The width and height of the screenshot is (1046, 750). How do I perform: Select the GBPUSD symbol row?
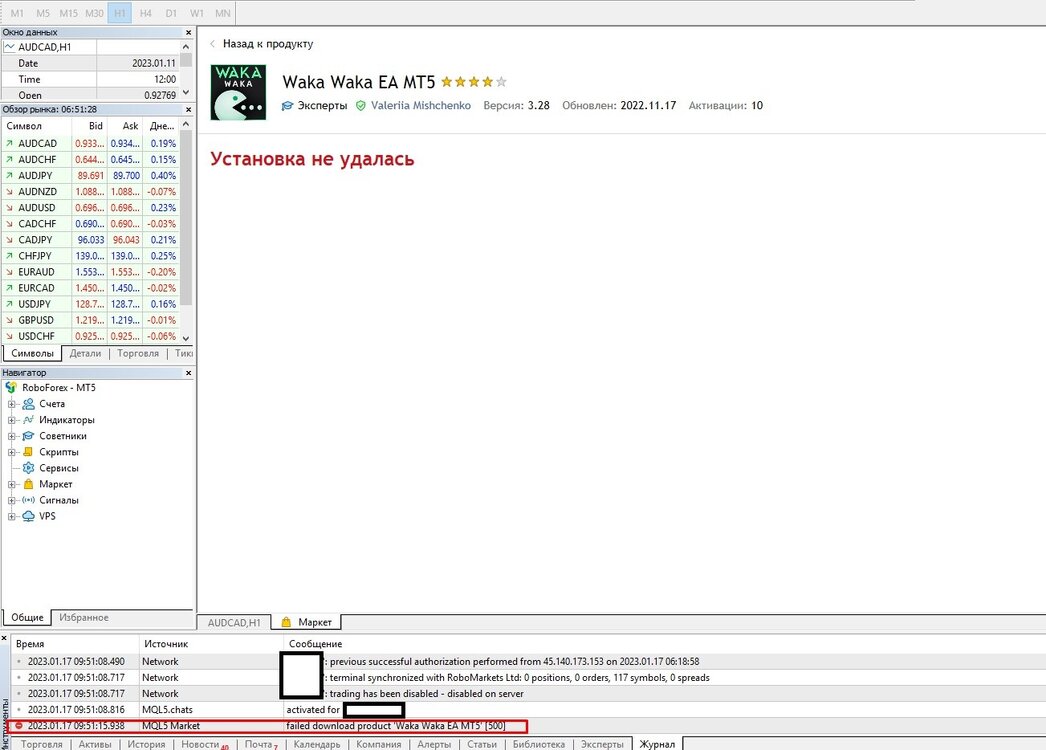pos(91,320)
